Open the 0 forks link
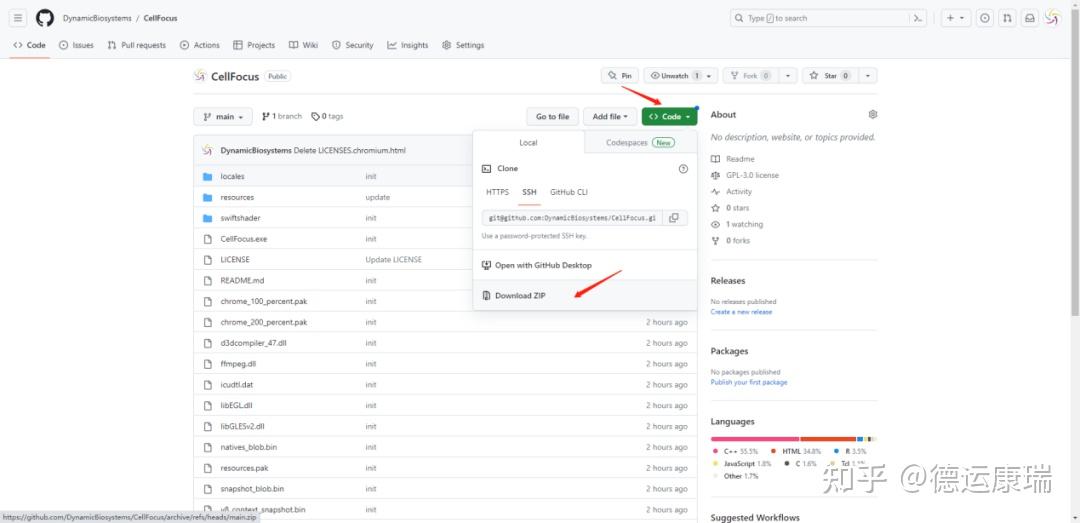Image resolution: width=1080 pixels, height=523 pixels. tap(730, 241)
